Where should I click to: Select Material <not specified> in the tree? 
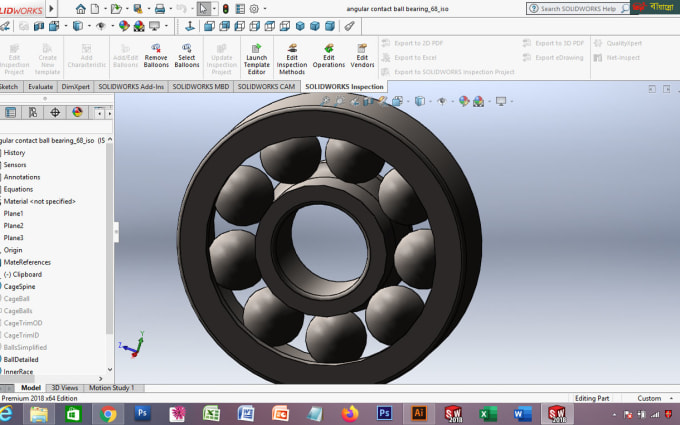click(39, 201)
